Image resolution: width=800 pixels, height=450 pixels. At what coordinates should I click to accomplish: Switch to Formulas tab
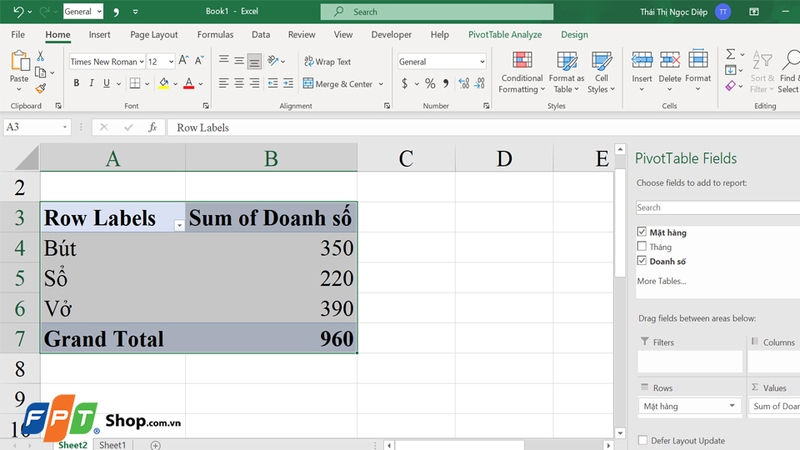215,35
